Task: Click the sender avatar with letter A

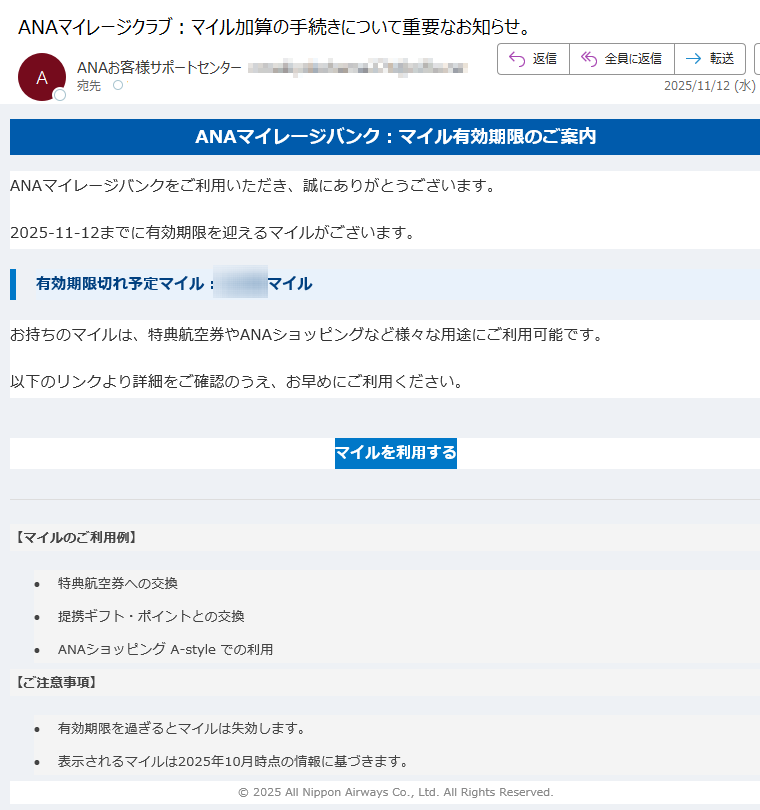Action: (x=42, y=77)
